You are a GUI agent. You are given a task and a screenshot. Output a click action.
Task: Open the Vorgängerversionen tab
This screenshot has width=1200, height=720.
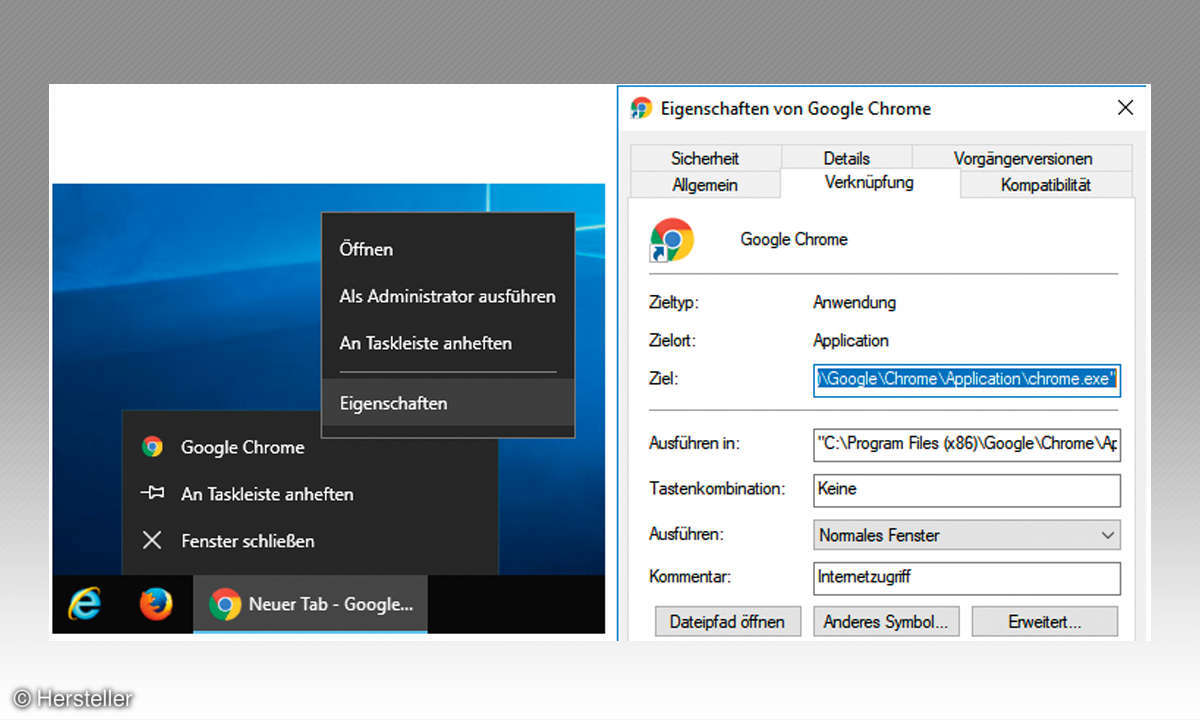[x=1023, y=158]
